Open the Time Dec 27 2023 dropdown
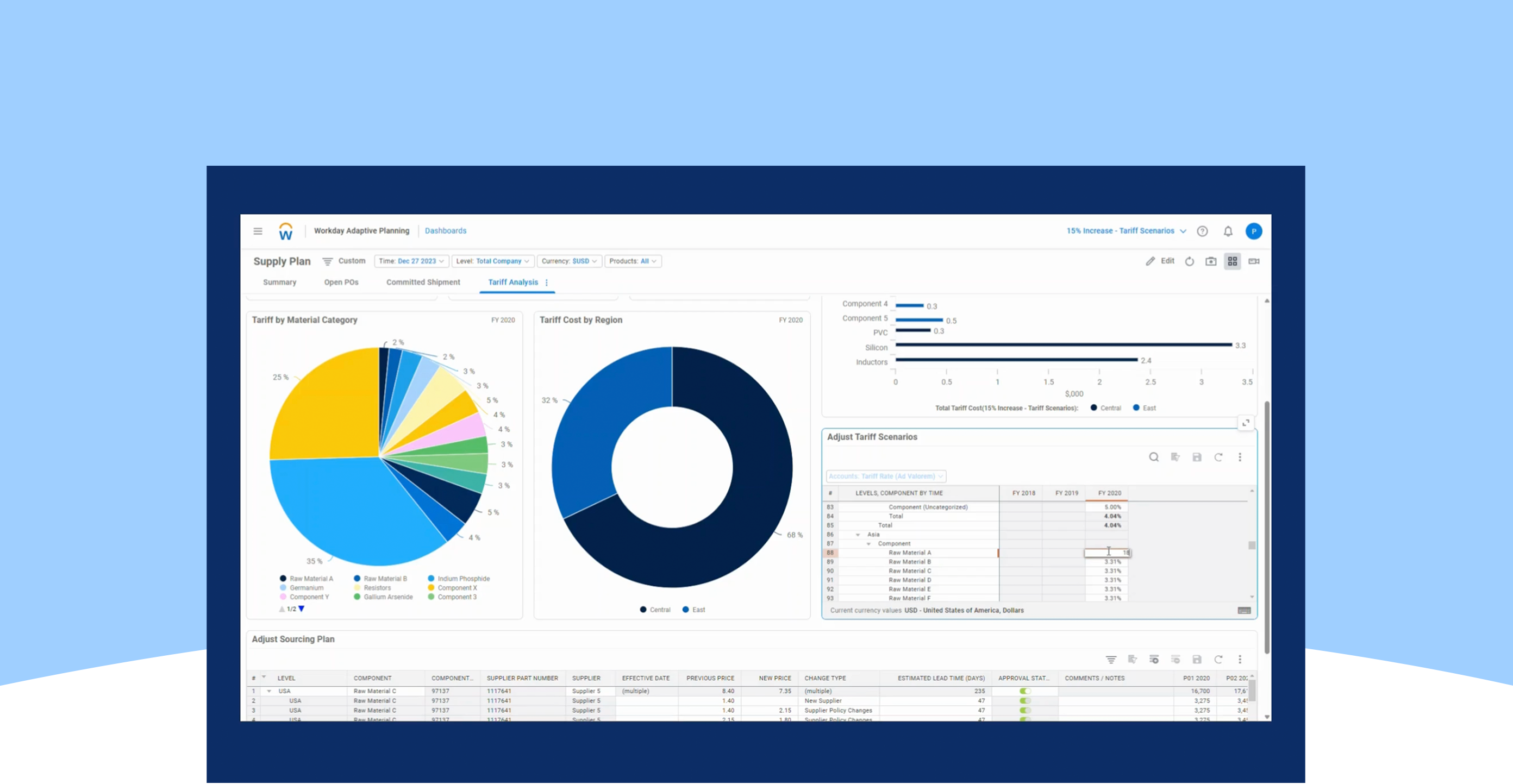This screenshot has height=784, width=1513. click(411, 261)
